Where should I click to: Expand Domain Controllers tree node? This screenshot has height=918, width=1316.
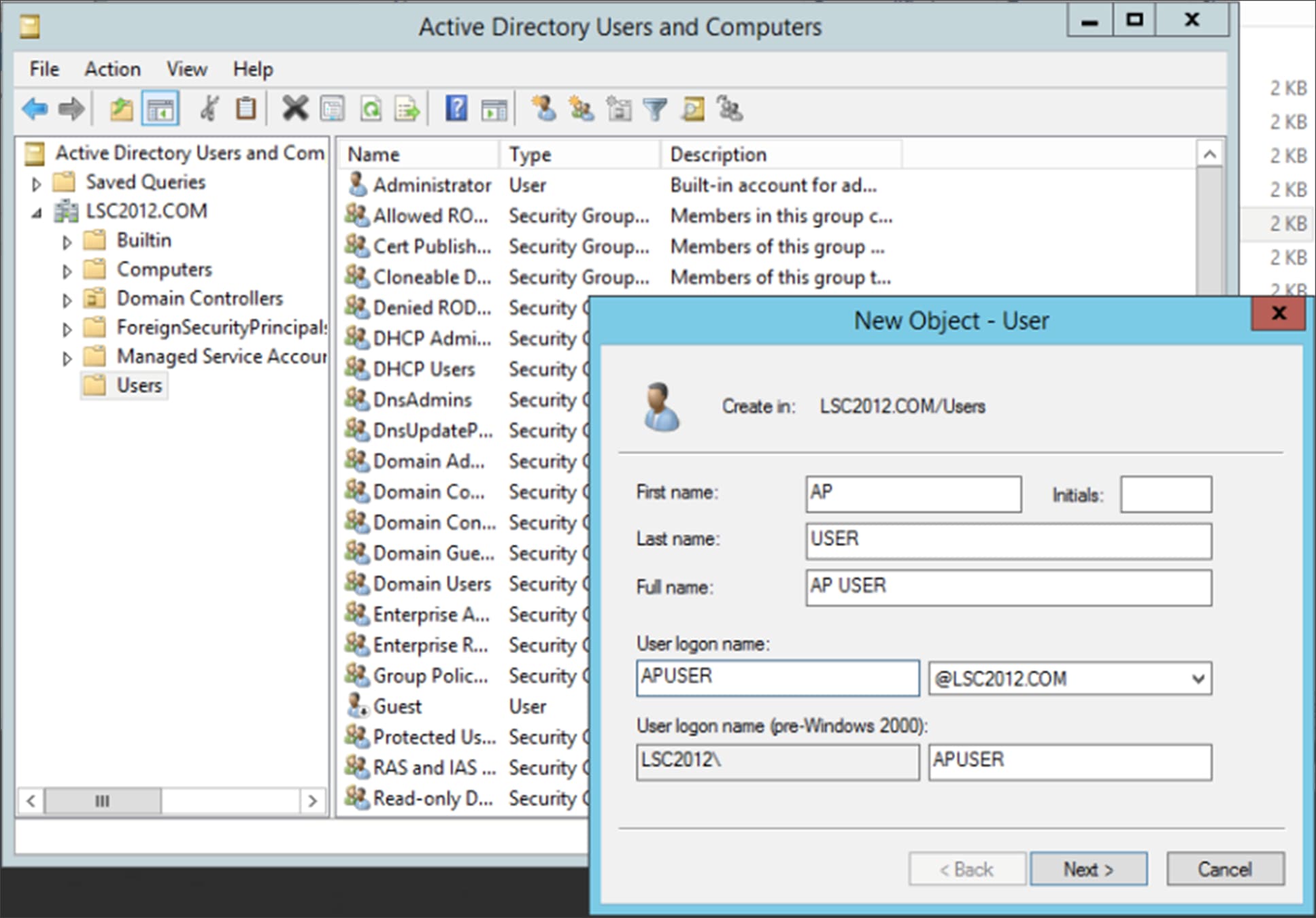(67, 300)
